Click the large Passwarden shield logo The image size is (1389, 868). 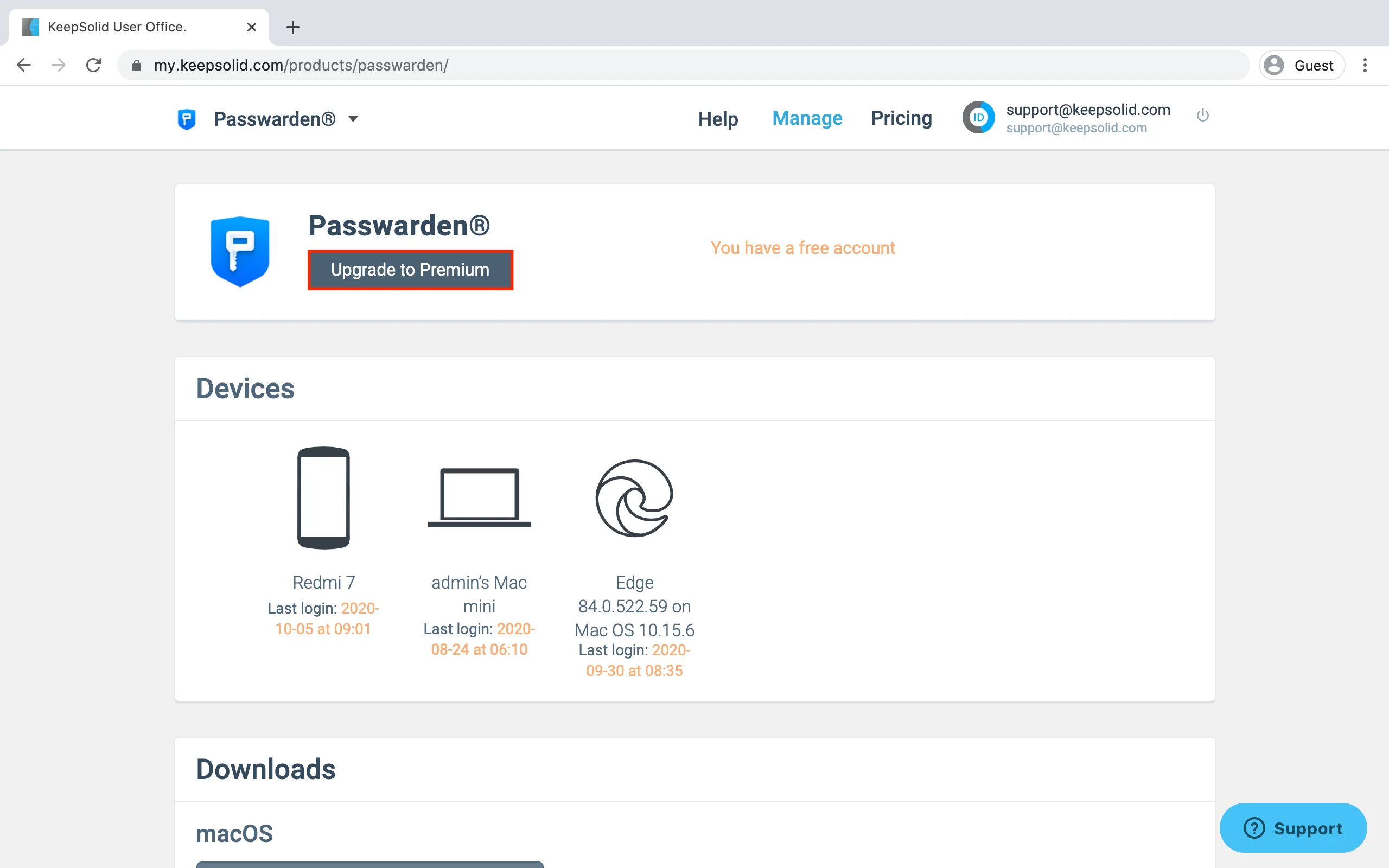(240, 251)
